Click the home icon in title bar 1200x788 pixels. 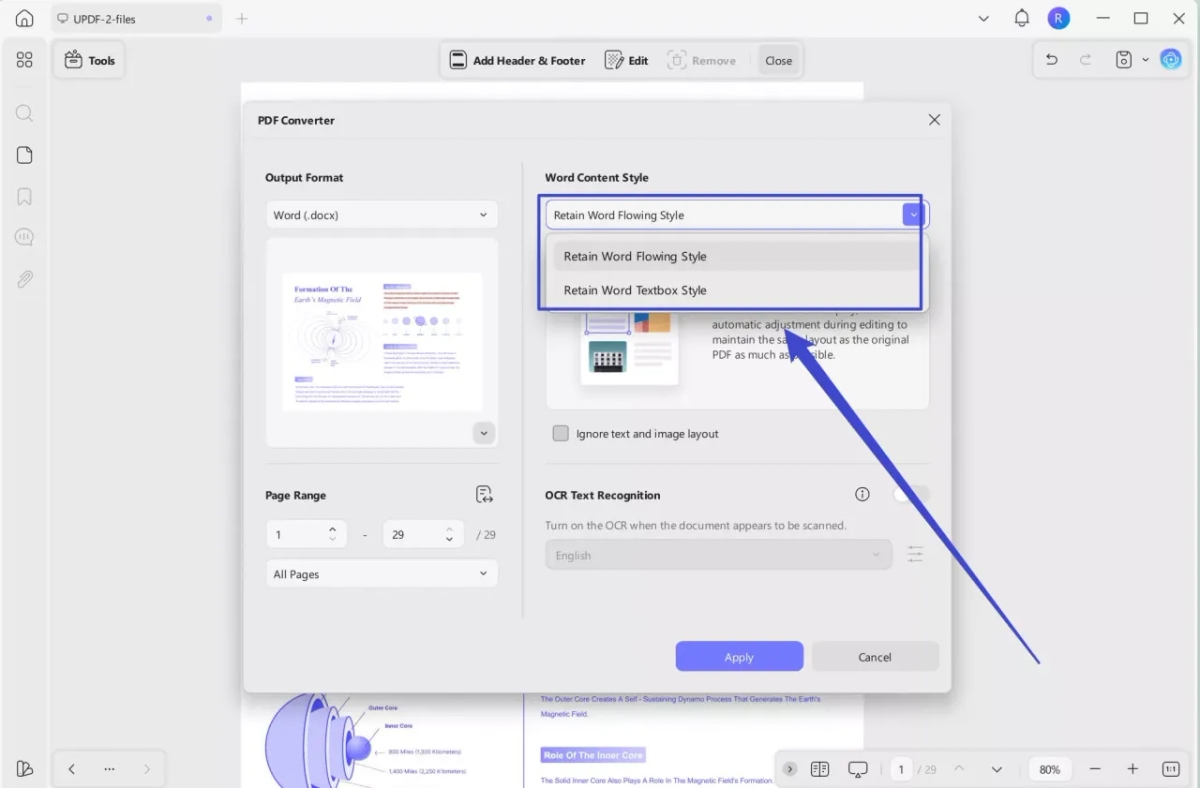click(25, 18)
